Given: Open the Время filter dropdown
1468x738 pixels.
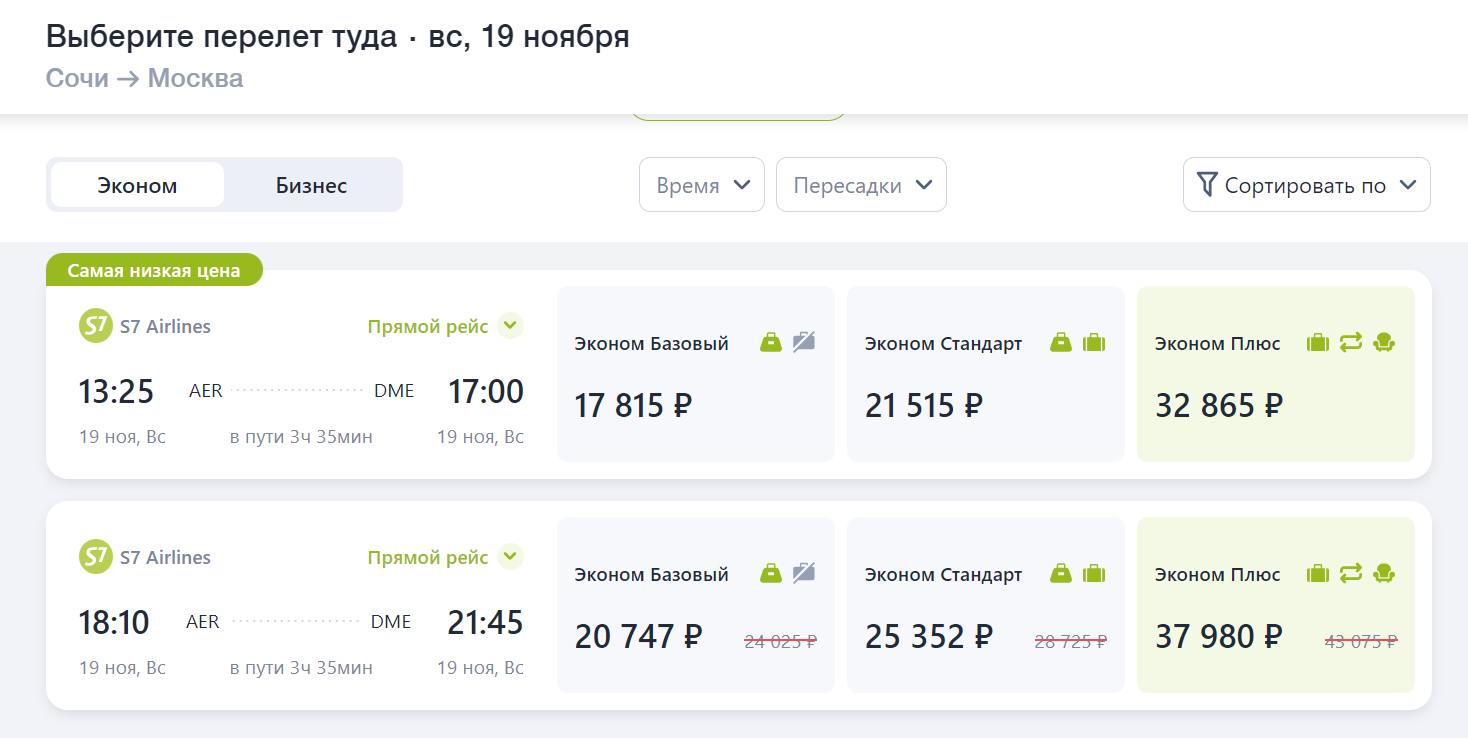Looking at the screenshot, I should (x=702, y=185).
